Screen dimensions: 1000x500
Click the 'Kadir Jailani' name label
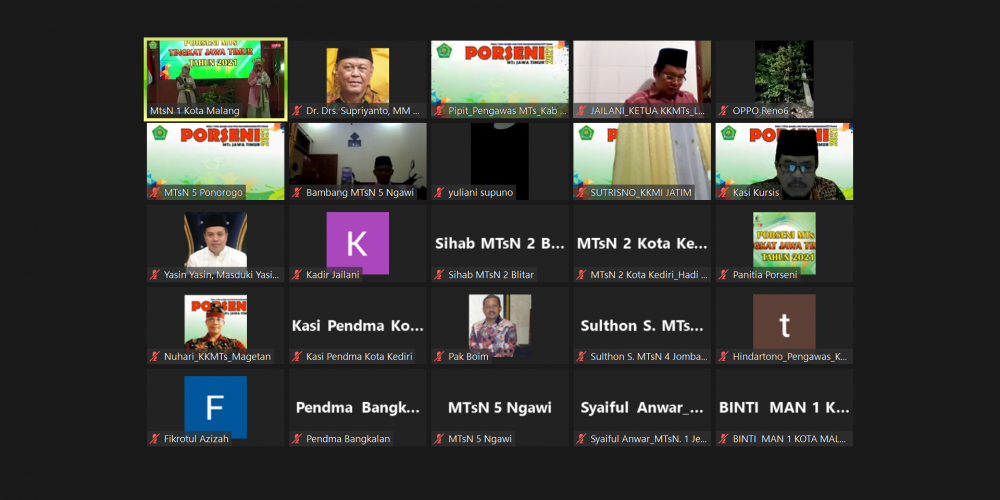point(334,275)
